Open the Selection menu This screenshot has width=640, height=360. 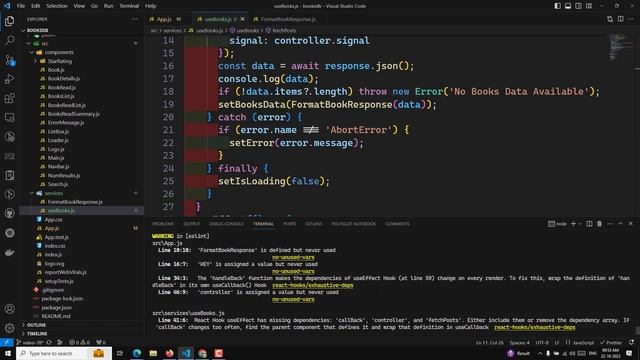pyautogui.click(x=57, y=6)
